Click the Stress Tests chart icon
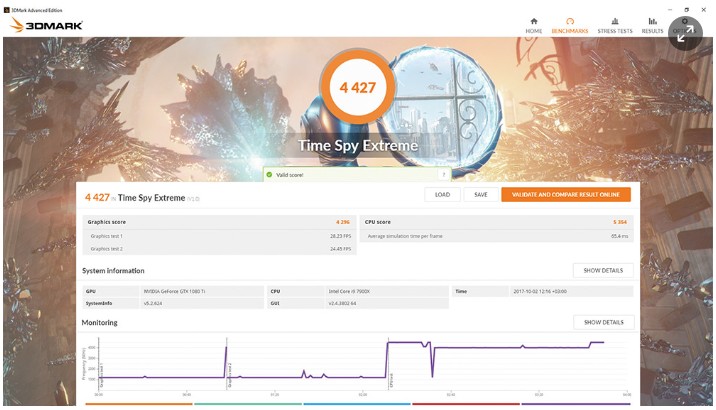This screenshot has height=410, width=716. (x=615, y=21)
